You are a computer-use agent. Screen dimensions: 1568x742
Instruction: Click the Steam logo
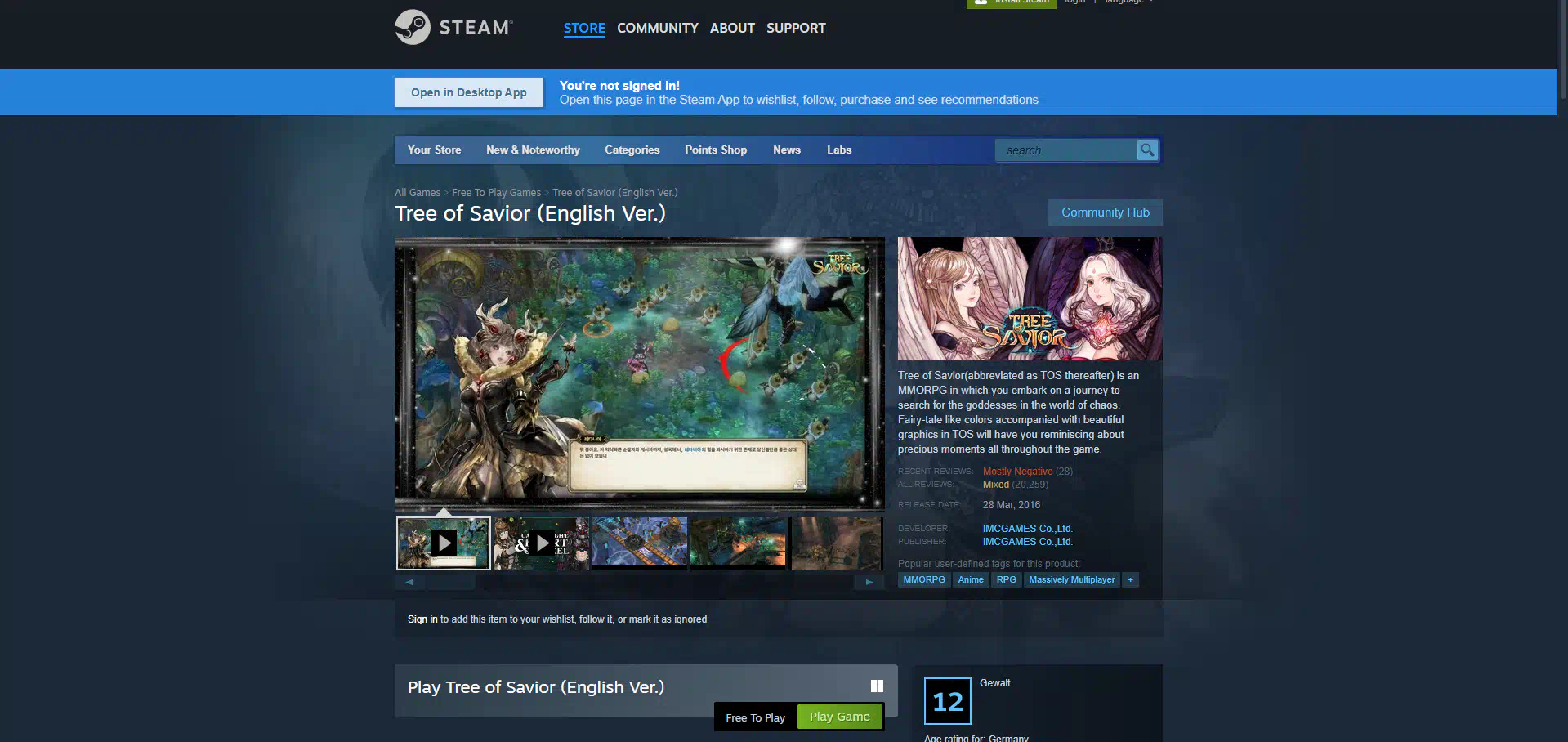(x=453, y=27)
